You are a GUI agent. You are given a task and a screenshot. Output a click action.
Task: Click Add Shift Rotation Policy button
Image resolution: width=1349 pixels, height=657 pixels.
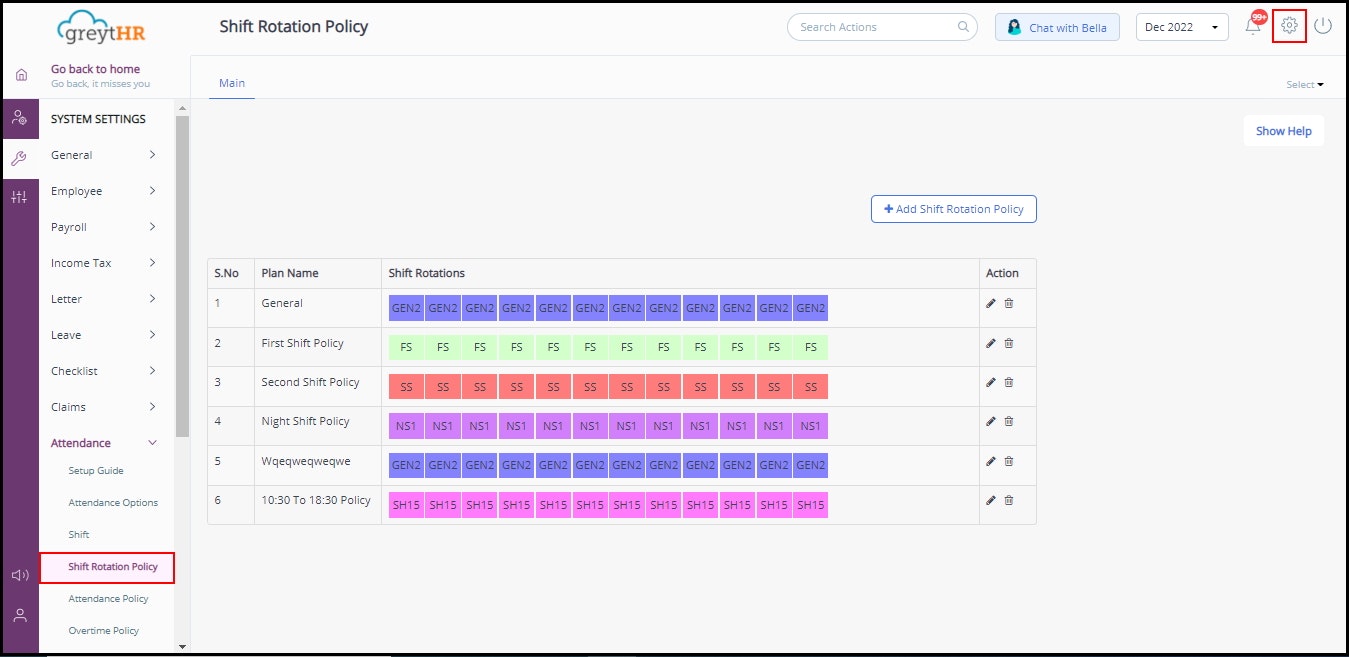[954, 209]
